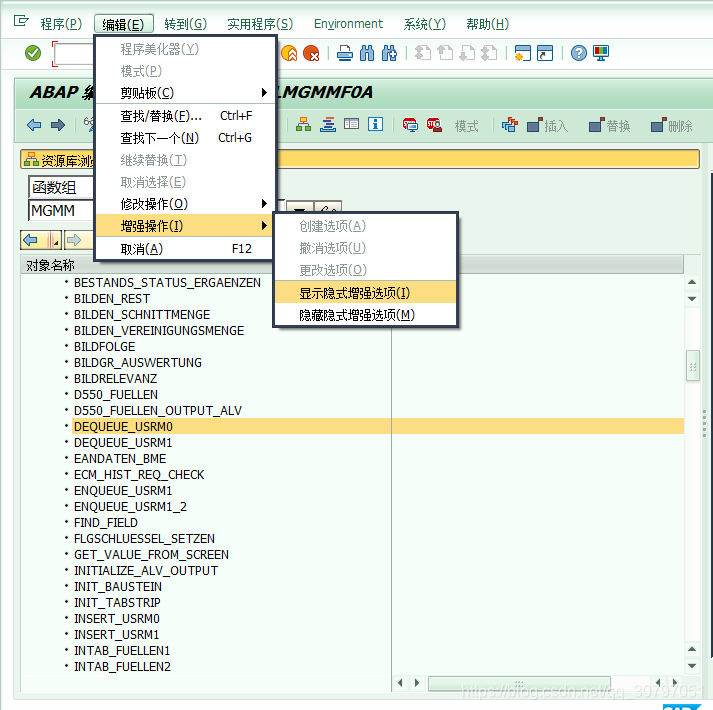The width and height of the screenshot is (713, 710).
Task: Click the blue information icon
Action: tap(375, 124)
